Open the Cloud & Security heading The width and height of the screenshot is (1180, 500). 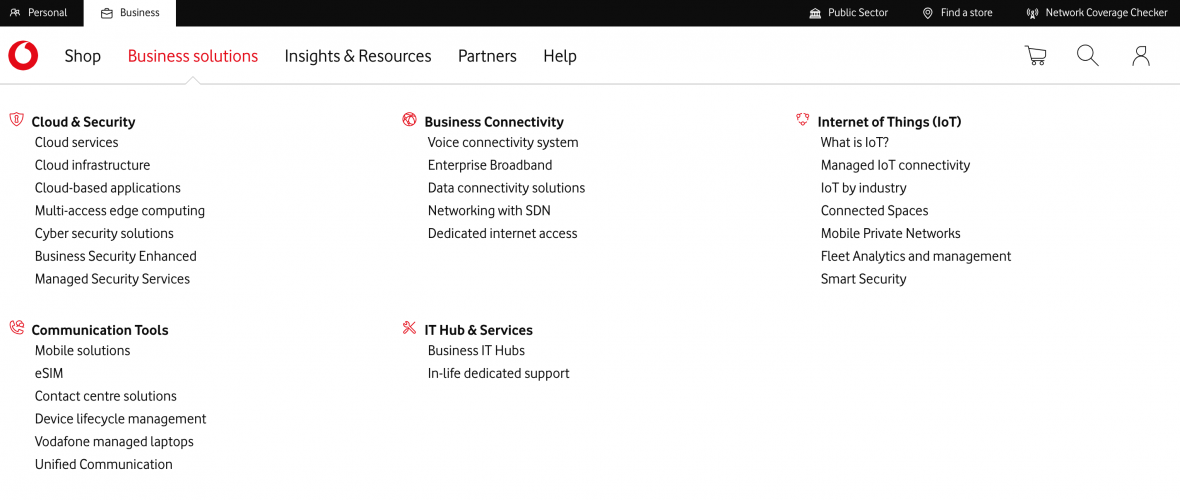[x=84, y=122]
